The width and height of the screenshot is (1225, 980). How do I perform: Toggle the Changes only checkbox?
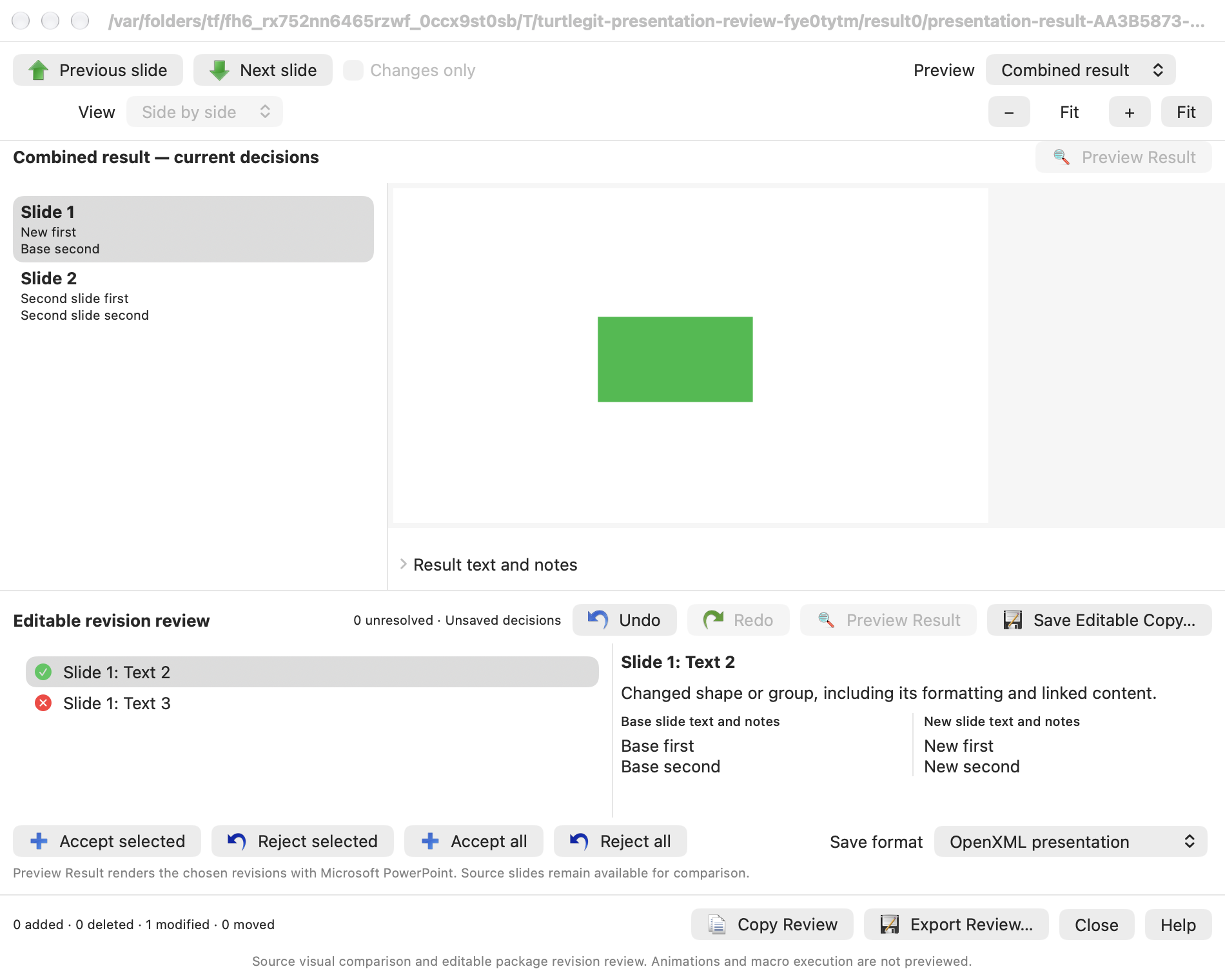point(353,70)
